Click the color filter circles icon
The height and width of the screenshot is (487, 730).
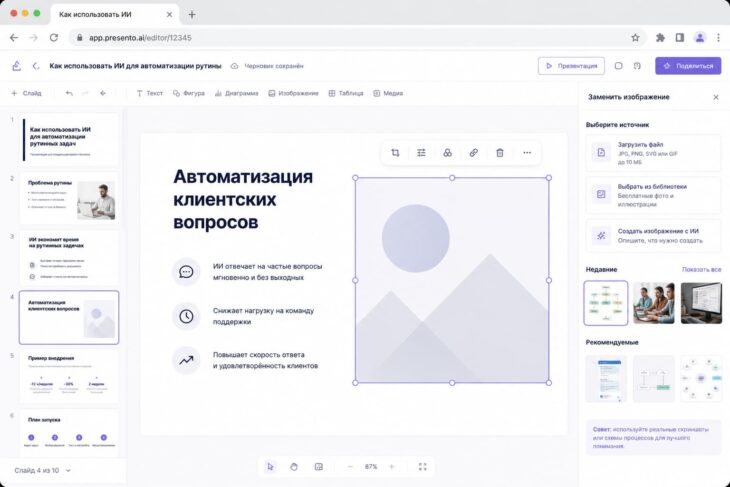pos(447,153)
